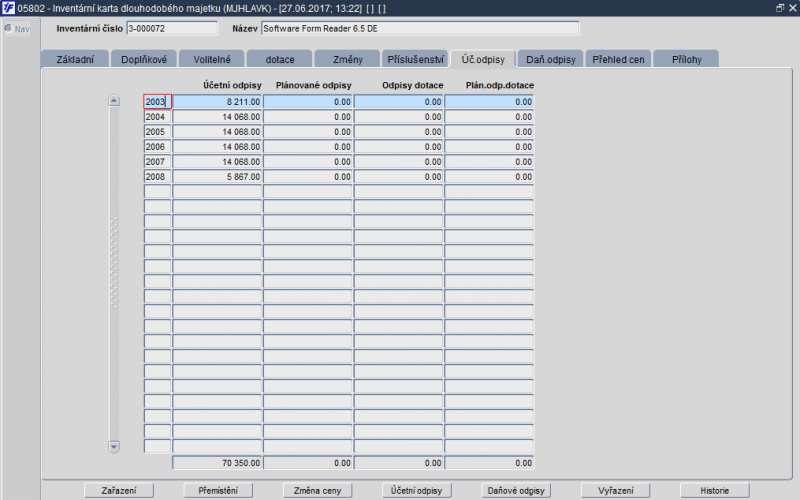Click the scroll down arrow of the table
The image size is (800, 500).
(x=114, y=447)
